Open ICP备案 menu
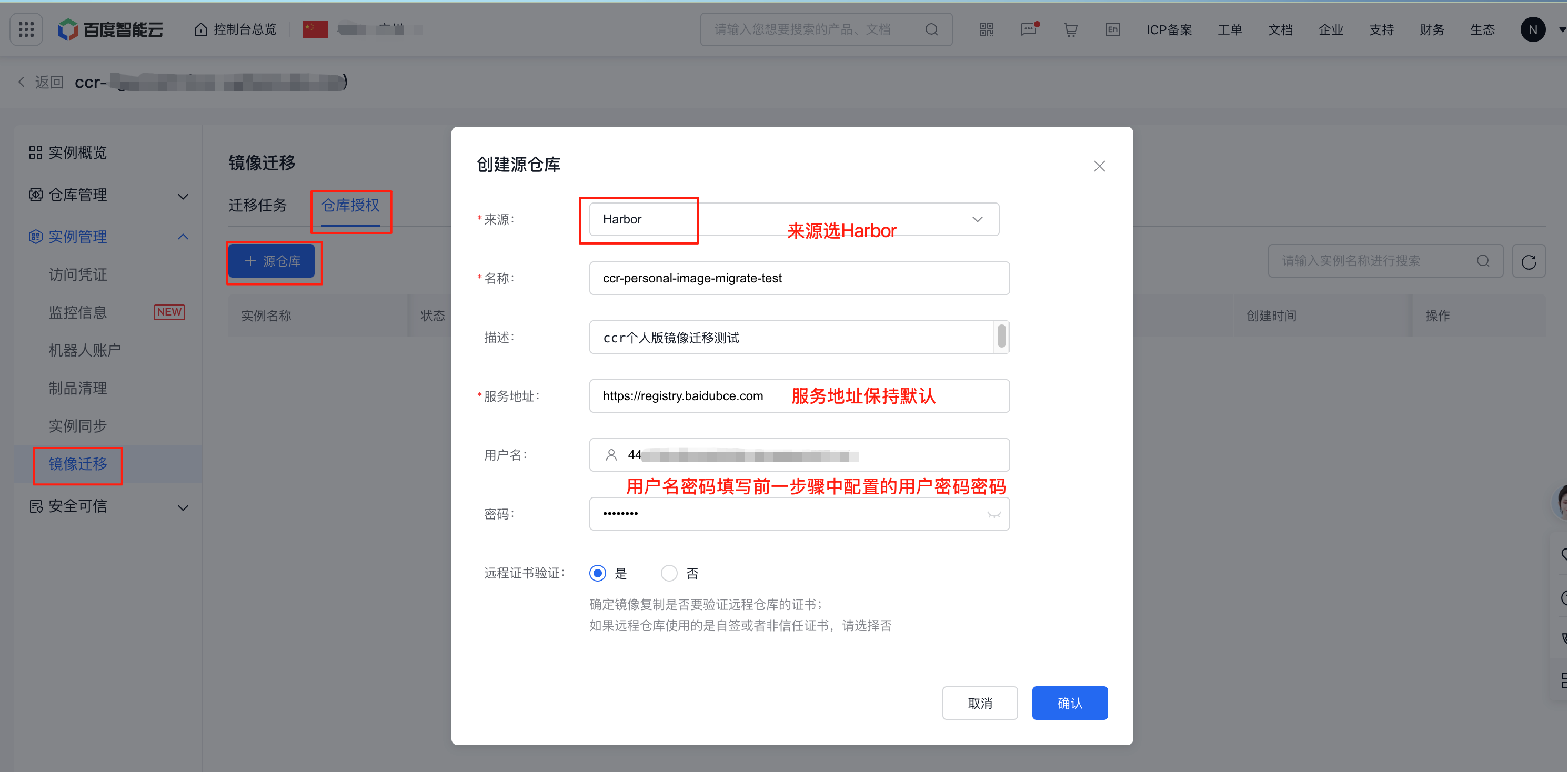Viewport: 1568px width, 773px height. pyautogui.click(x=1169, y=29)
